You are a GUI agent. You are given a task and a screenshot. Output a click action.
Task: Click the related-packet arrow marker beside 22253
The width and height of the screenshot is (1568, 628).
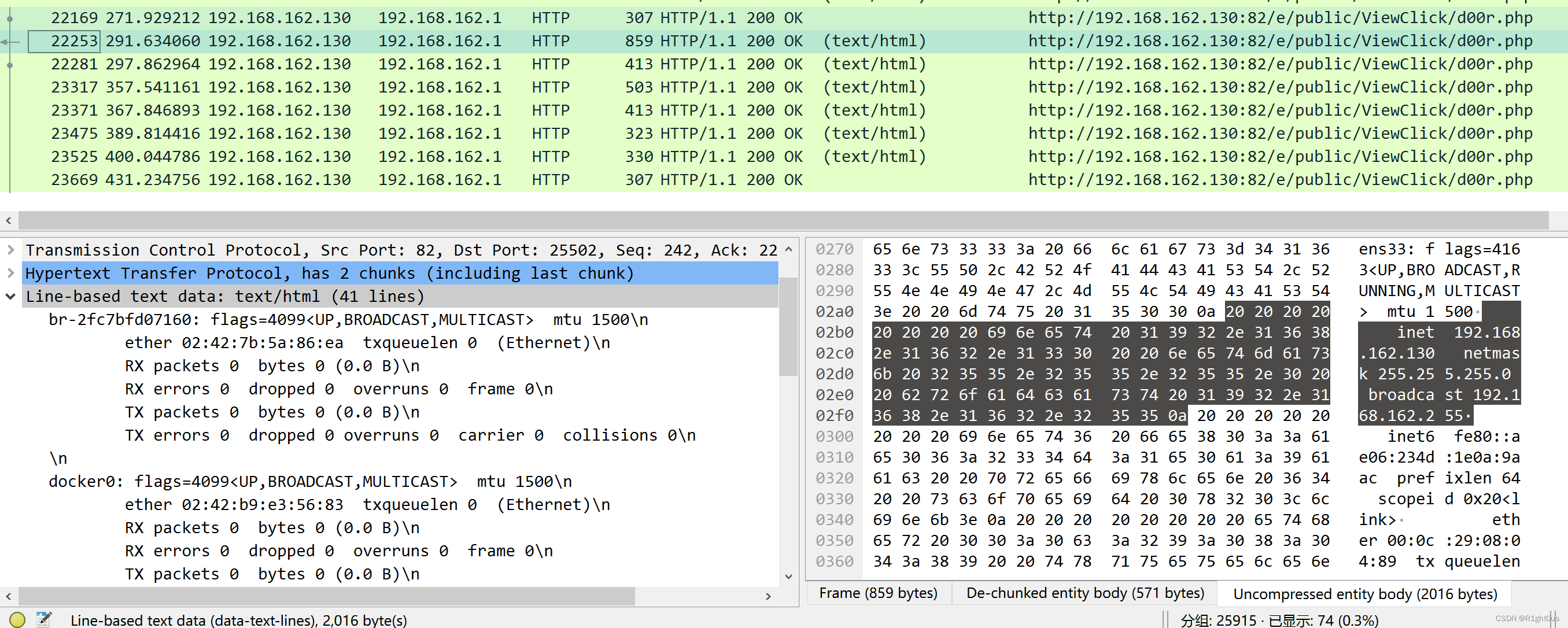10,42
